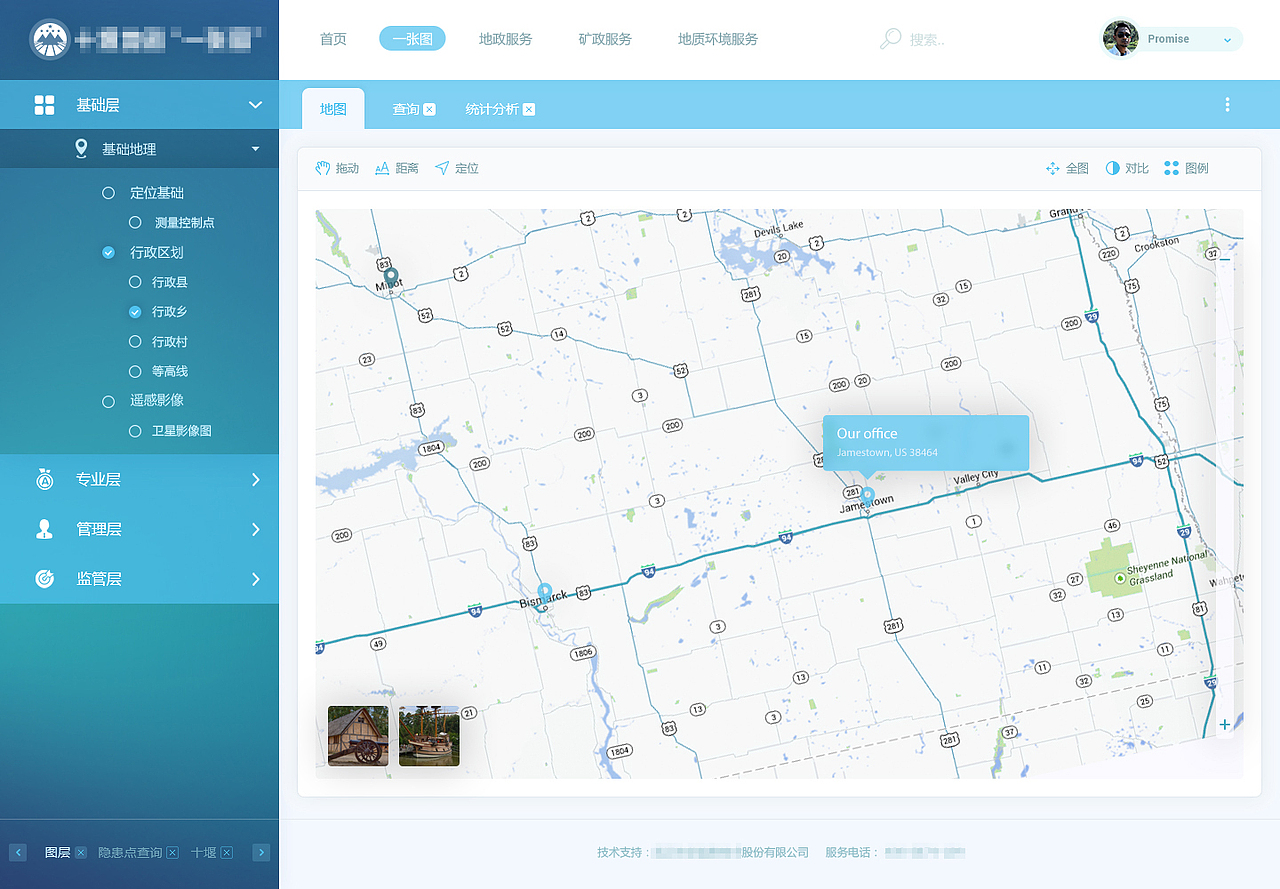Select the 拖动 hand tool
The height and width of the screenshot is (889, 1280).
coord(337,168)
